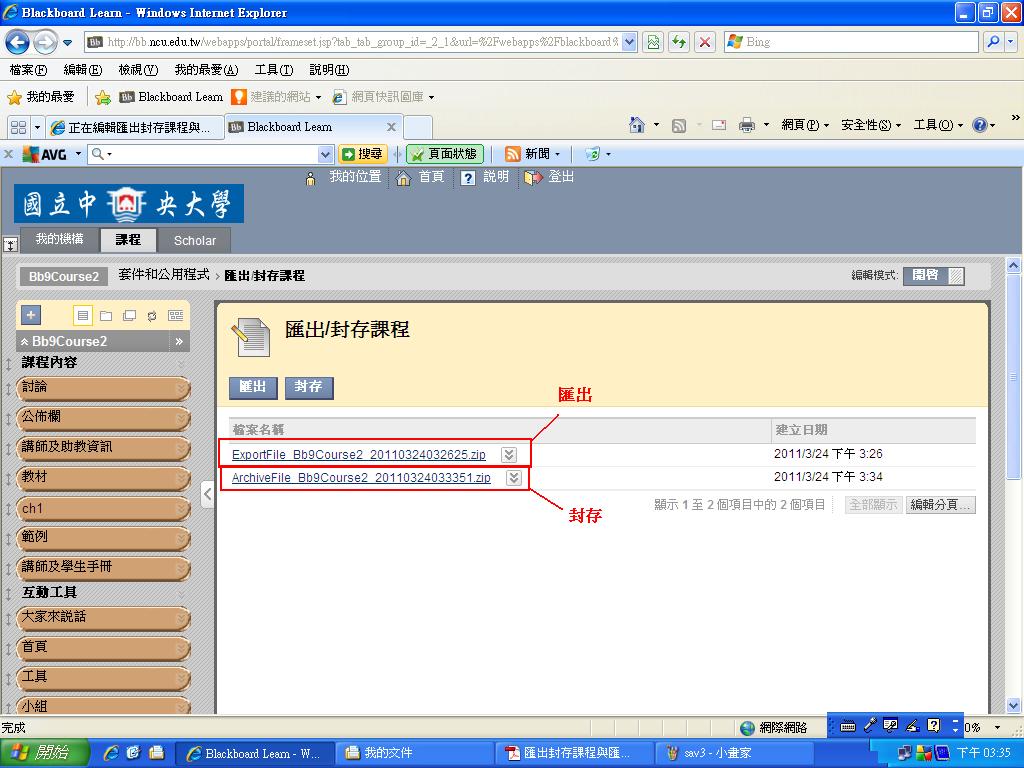Click the refresh page icon beside address bar

coord(679,42)
